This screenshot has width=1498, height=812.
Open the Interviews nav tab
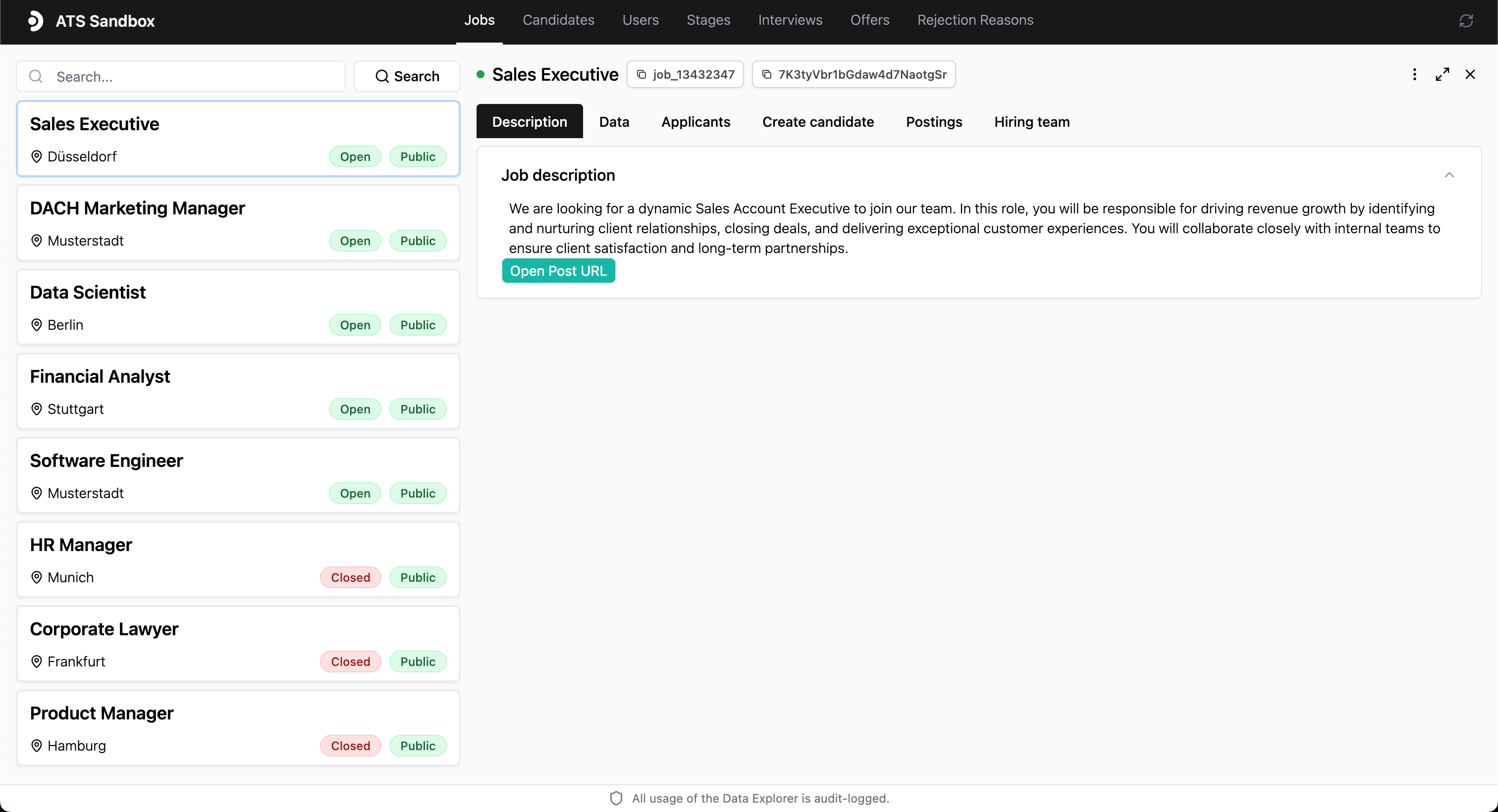pyautogui.click(x=790, y=20)
